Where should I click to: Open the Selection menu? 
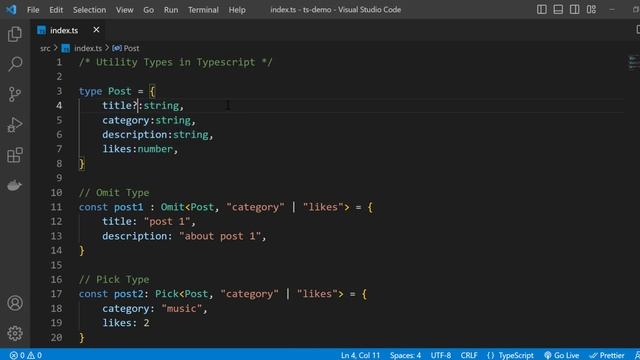[x=89, y=10]
